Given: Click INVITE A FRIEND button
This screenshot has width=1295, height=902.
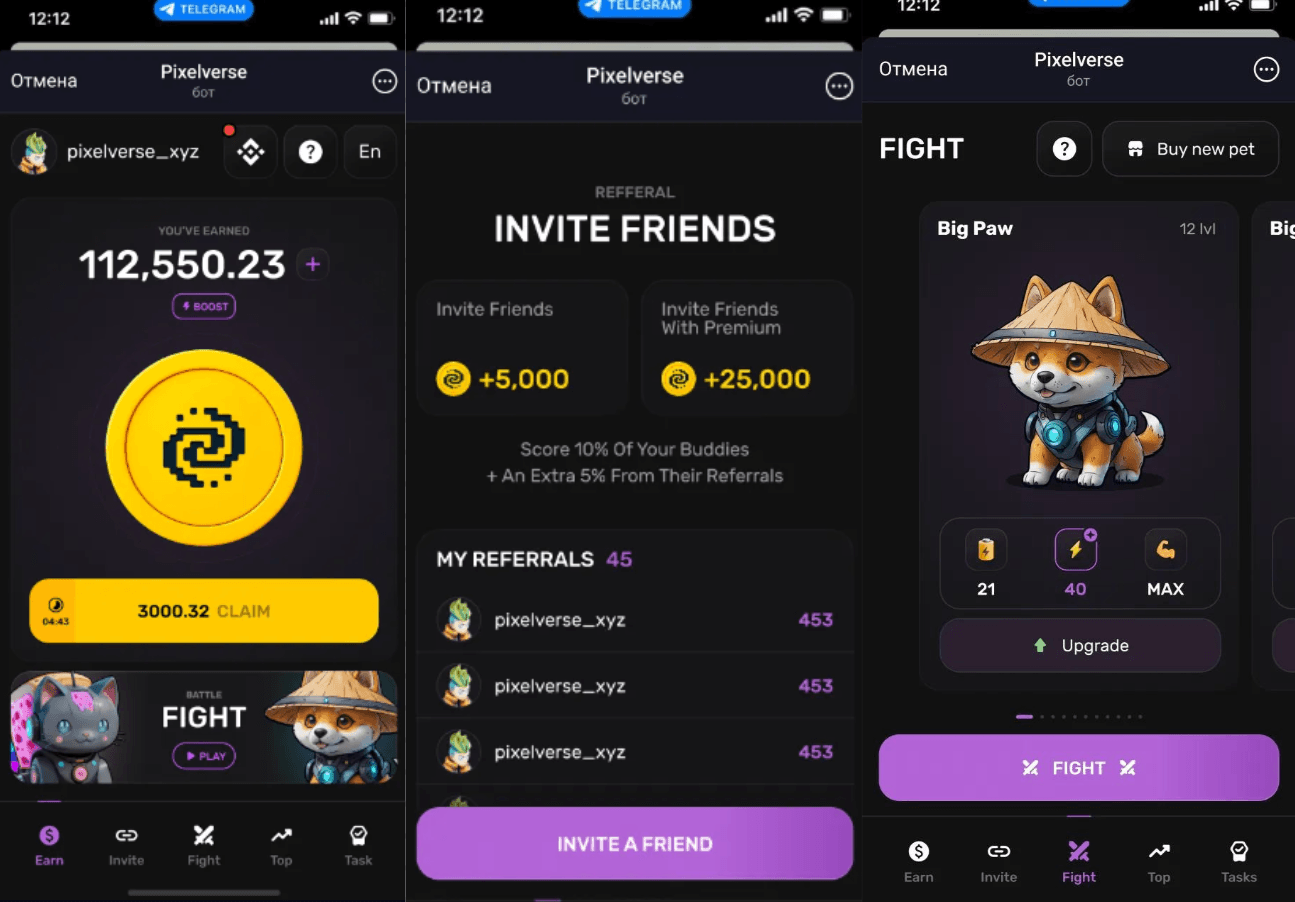Looking at the screenshot, I should click(635, 844).
